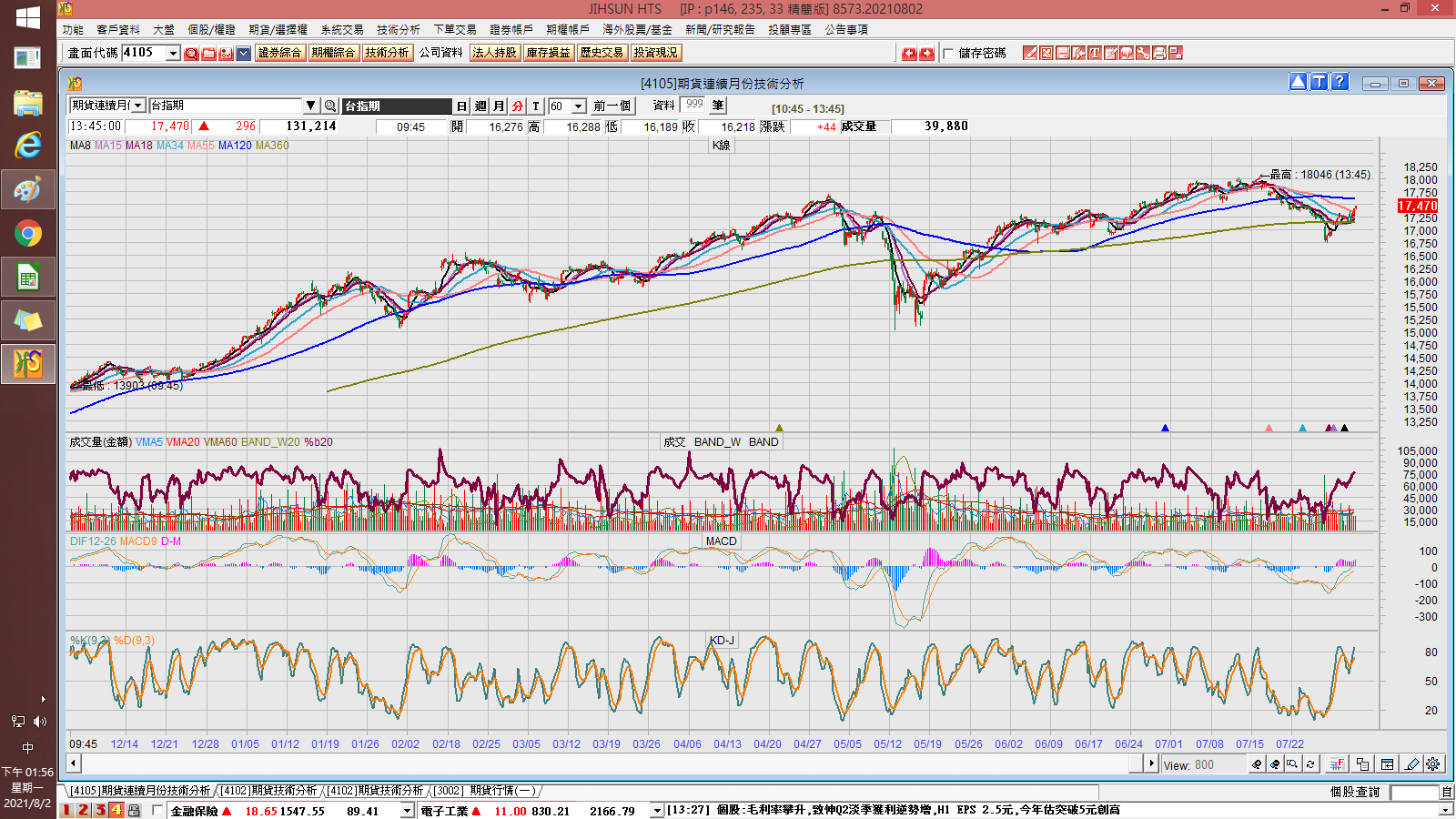Click the 證券綜合 button
Screen dimensions: 1456x819
280,53
